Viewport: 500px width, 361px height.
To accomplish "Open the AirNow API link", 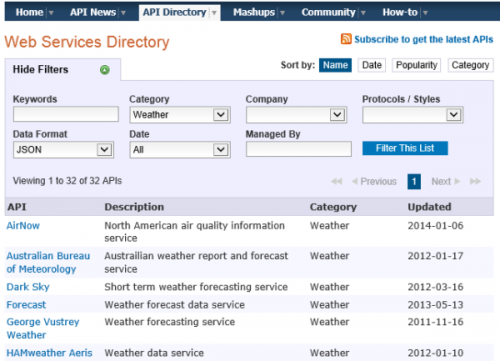I will [x=23, y=226].
